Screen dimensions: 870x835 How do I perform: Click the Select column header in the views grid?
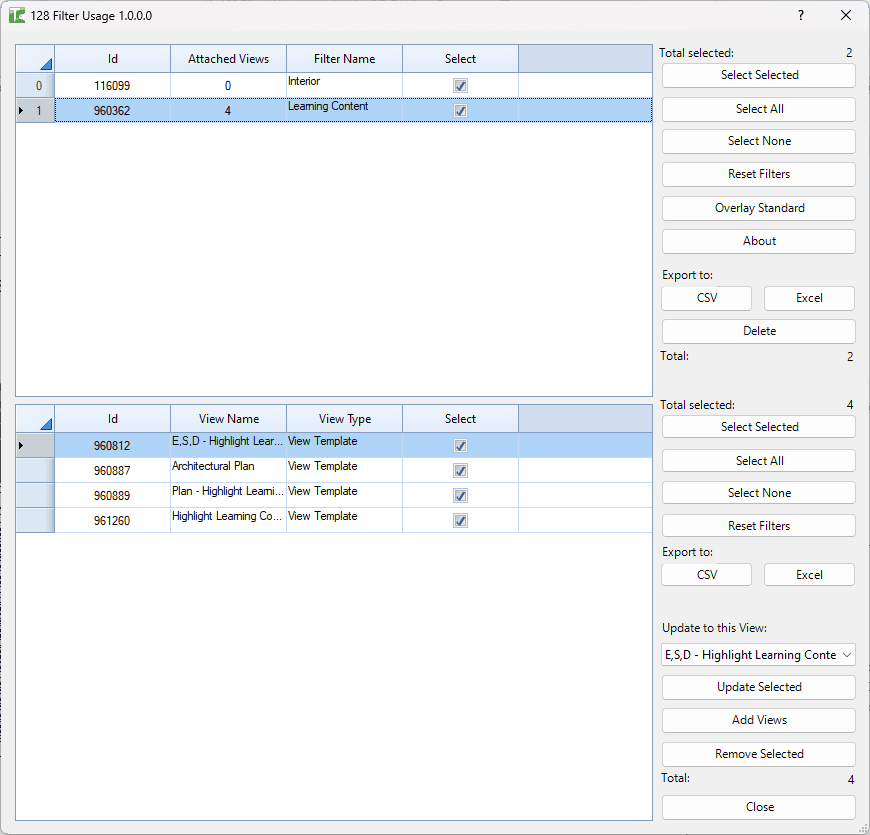[461, 419]
